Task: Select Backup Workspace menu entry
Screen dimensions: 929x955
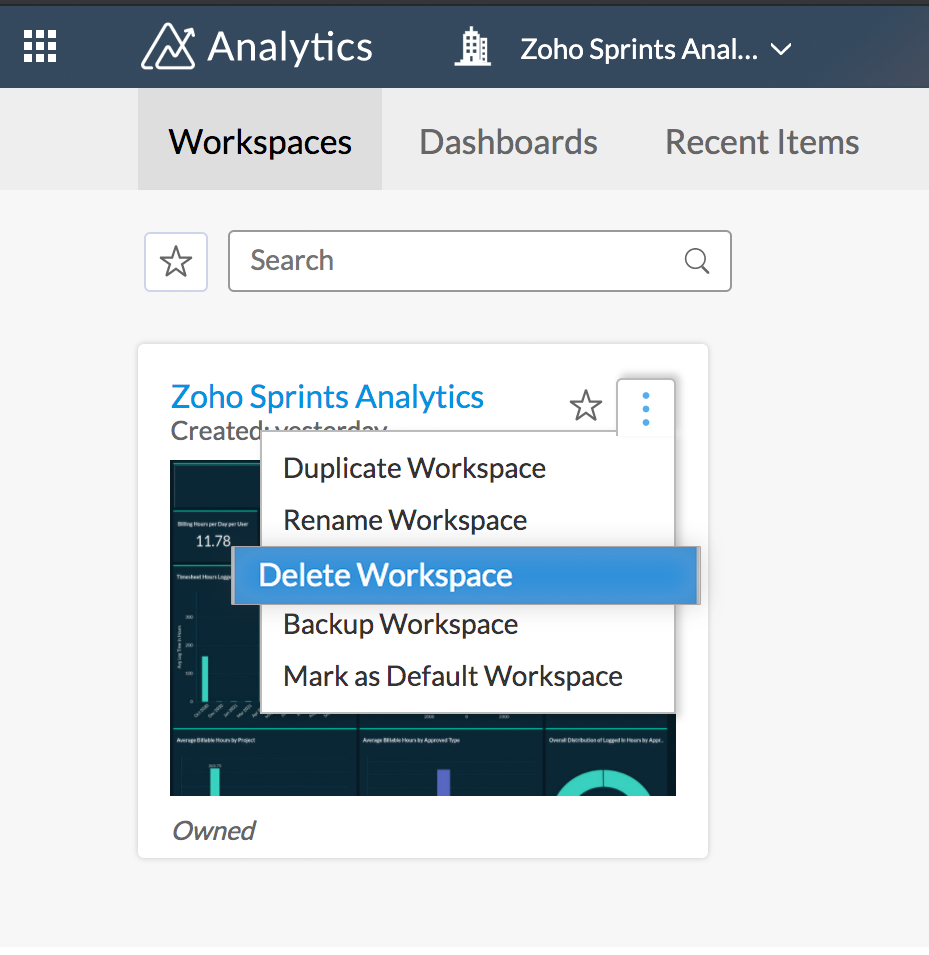Action: 467,624
